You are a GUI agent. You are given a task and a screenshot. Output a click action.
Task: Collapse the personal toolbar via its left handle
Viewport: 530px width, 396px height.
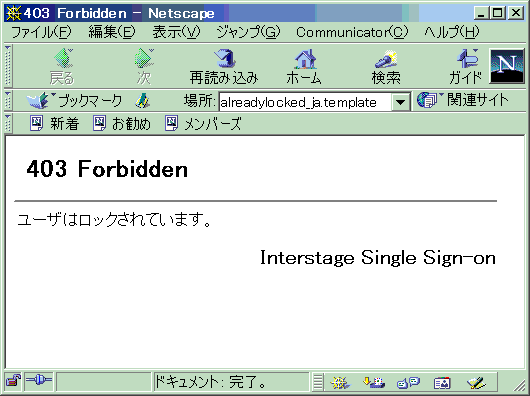(8, 123)
